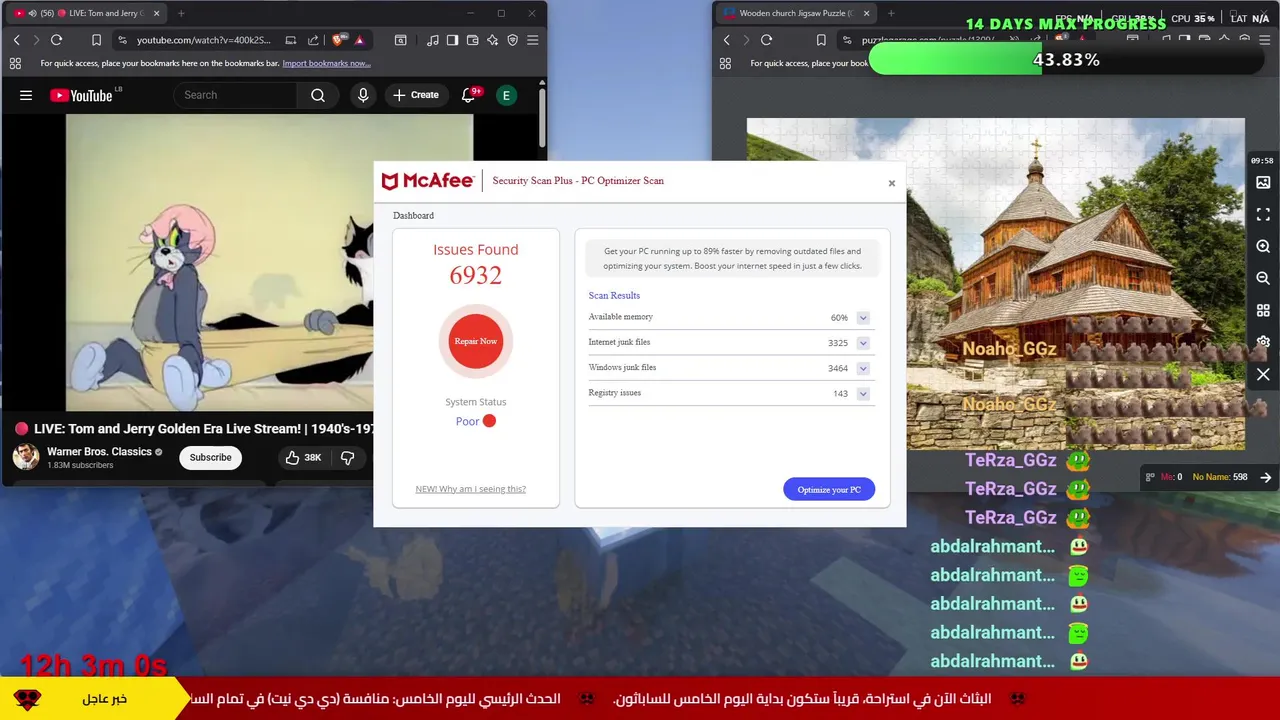Open Leo AI sparkle icon in toolbar
Viewport: 1280px width, 720px height.
pos(492,40)
